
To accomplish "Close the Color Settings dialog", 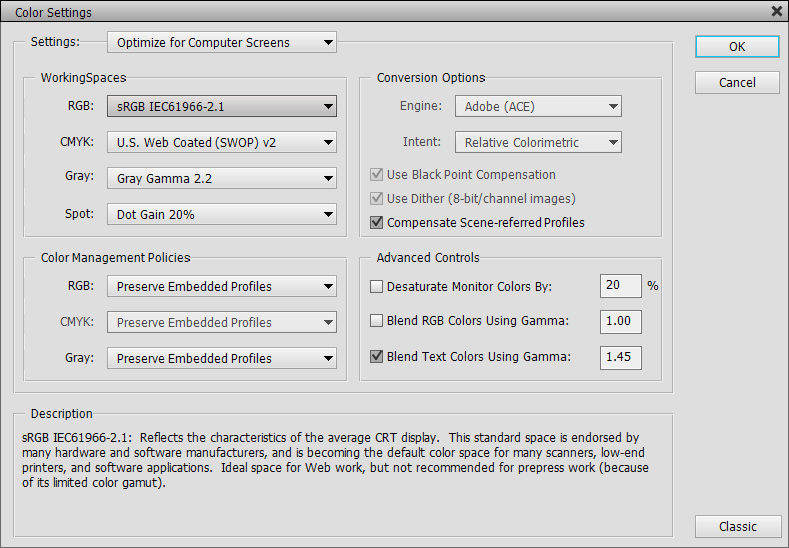I will pos(776,12).
